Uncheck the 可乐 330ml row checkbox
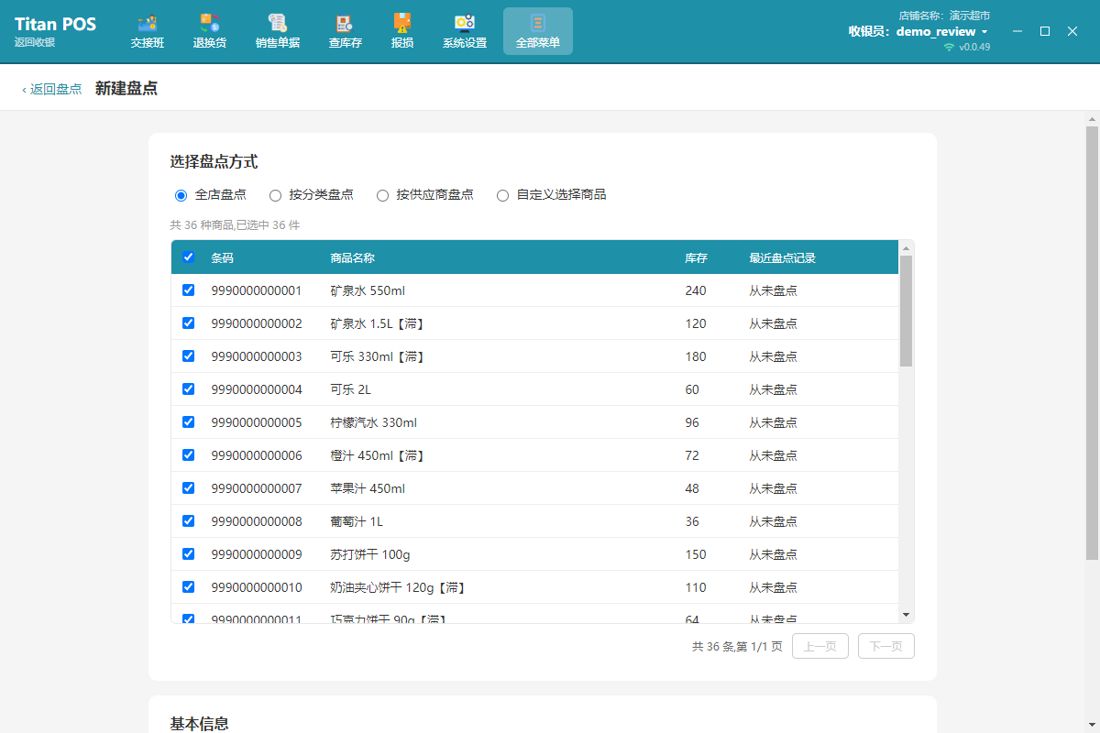Screen dimensions: 1100x733 [x=188, y=356]
